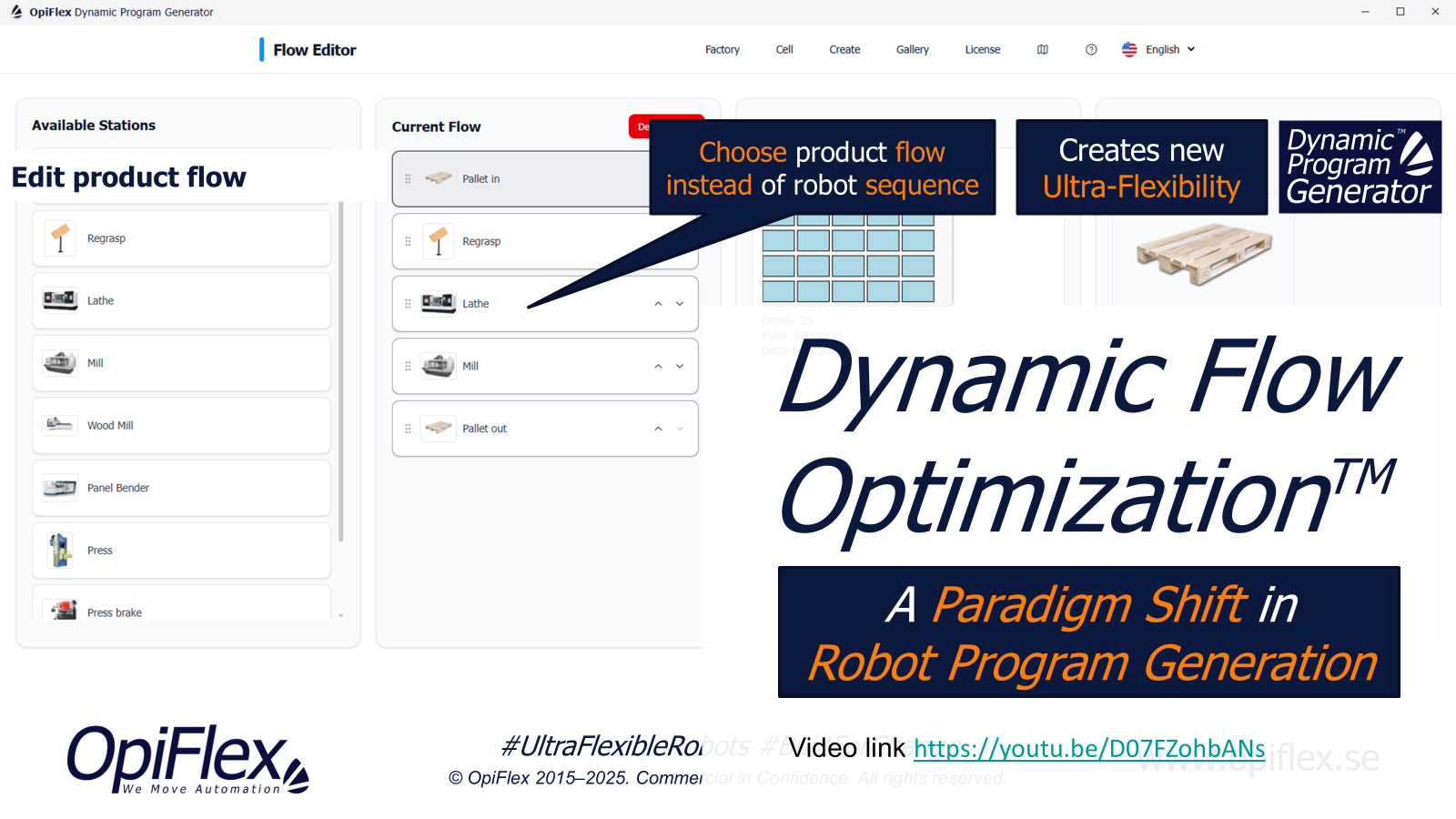This screenshot has height=819, width=1456.
Task: Click scroll down arrow in Available Stations
Action: tap(341, 616)
